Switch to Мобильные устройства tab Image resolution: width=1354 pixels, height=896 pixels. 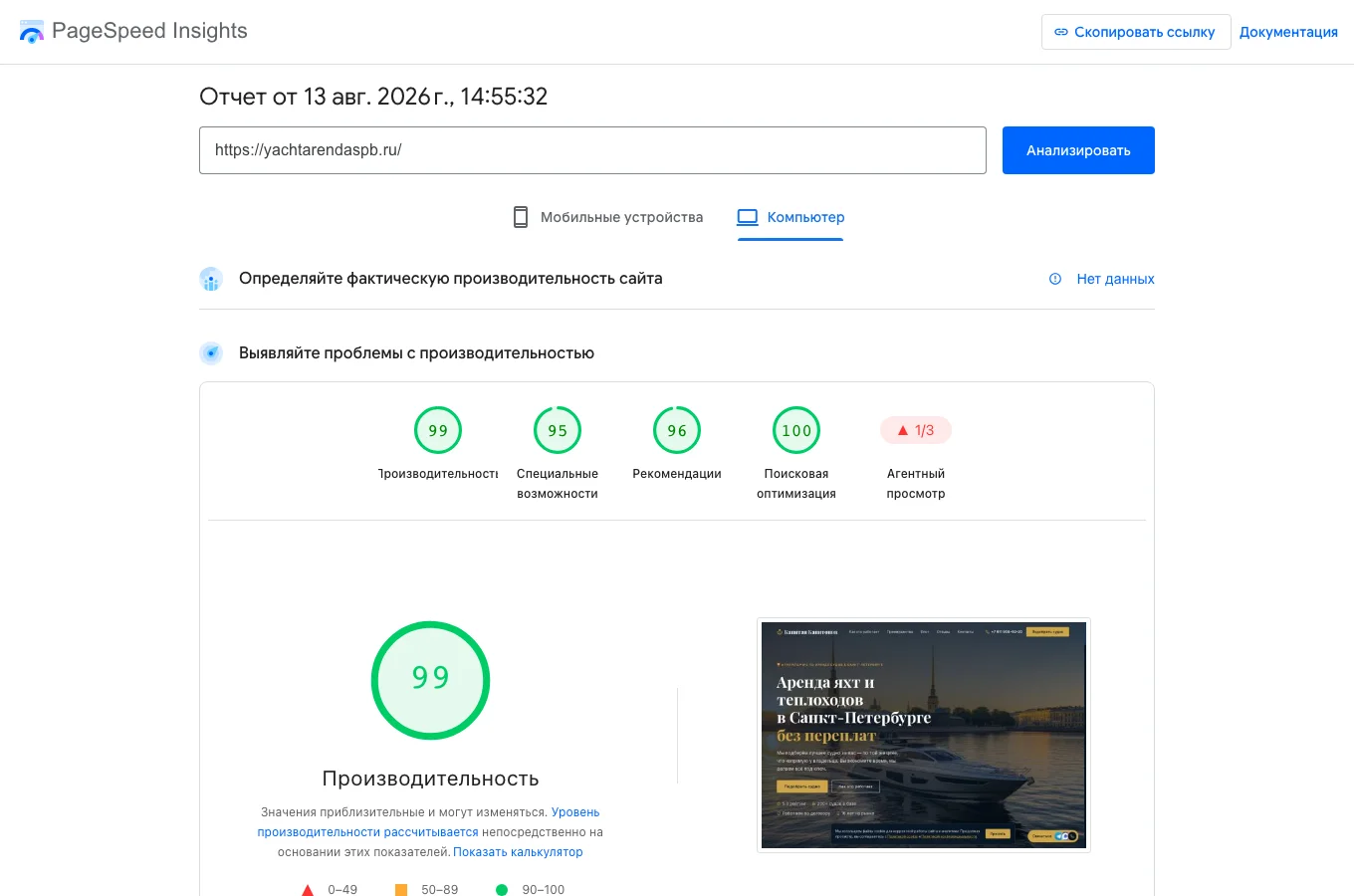607,217
